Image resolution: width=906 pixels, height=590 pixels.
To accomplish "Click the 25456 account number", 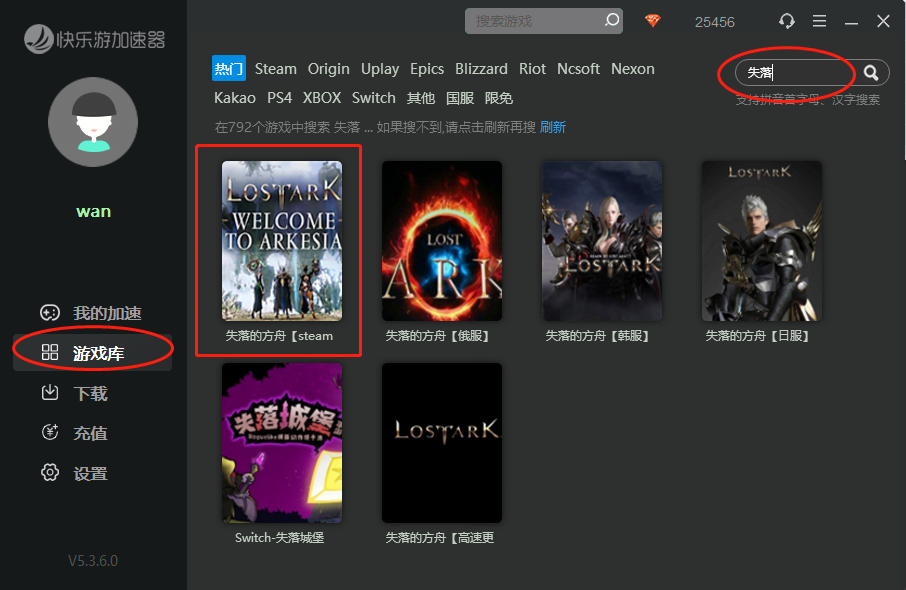I will point(715,22).
